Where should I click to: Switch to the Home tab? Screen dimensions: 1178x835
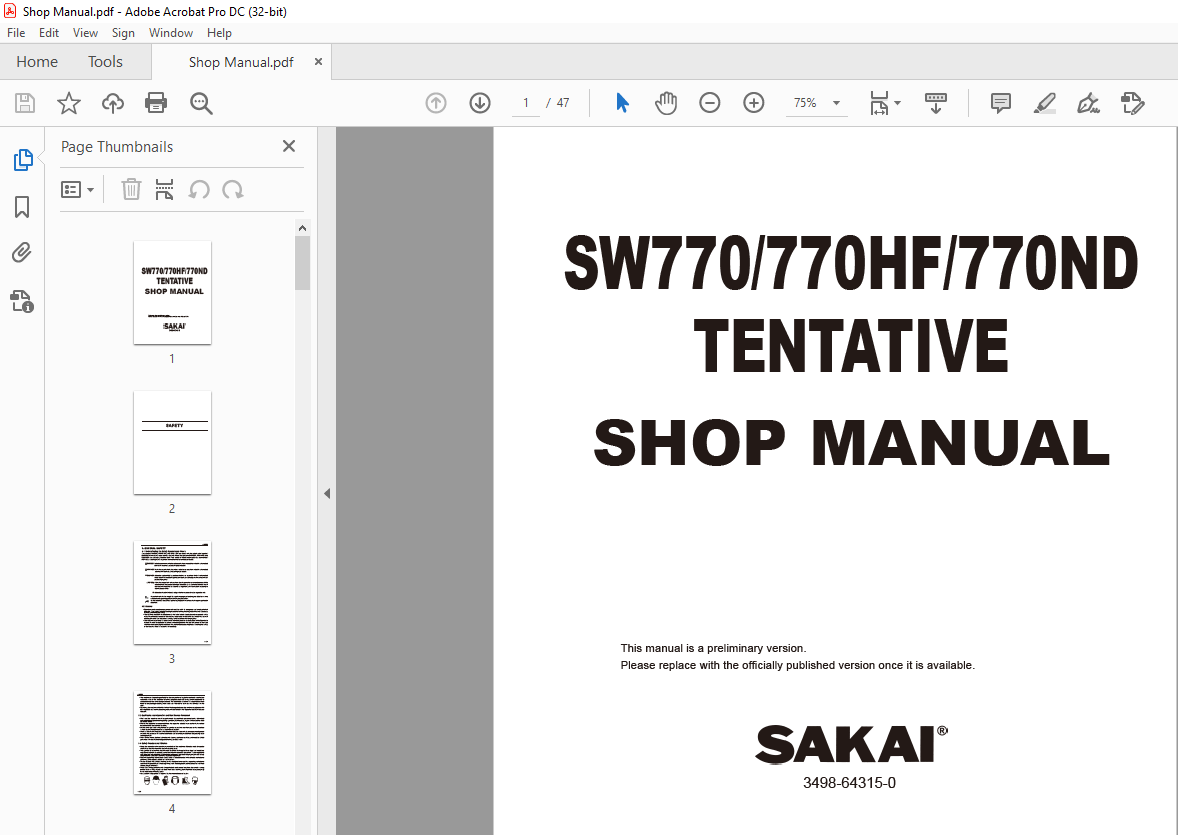coord(37,62)
